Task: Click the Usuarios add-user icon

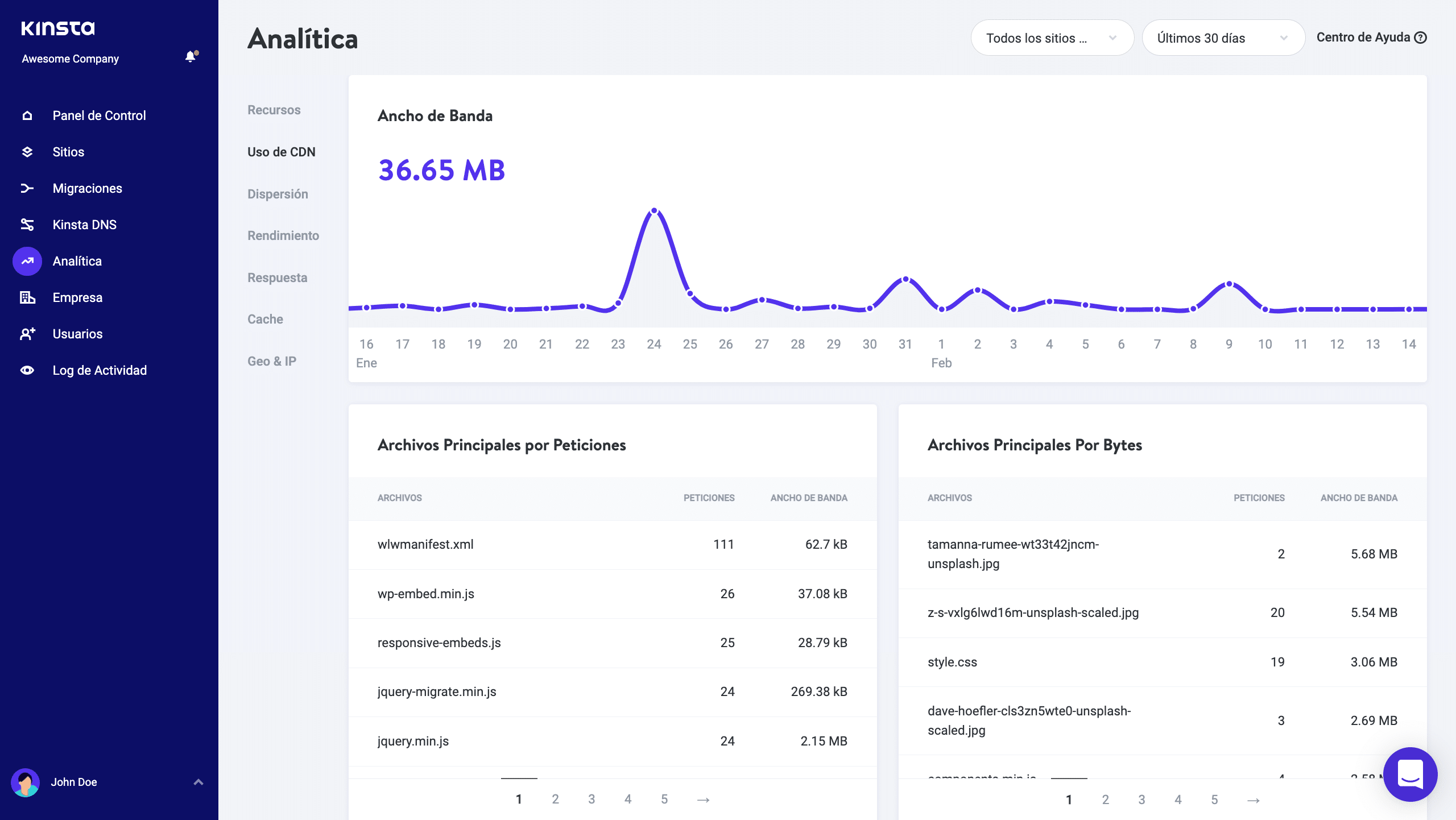Action: pyautogui.click(x=27, y=334)
